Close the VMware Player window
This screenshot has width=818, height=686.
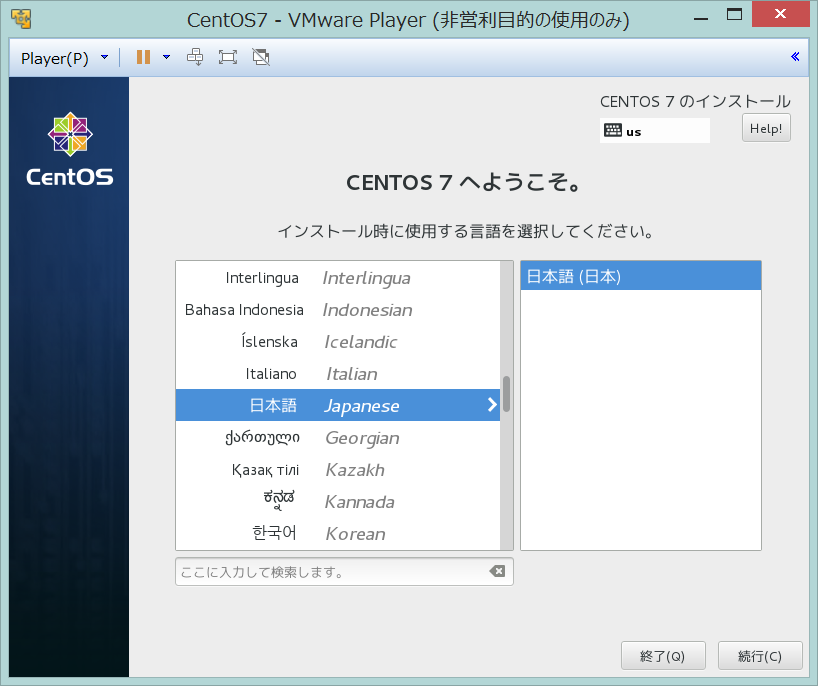pos(780,14)
